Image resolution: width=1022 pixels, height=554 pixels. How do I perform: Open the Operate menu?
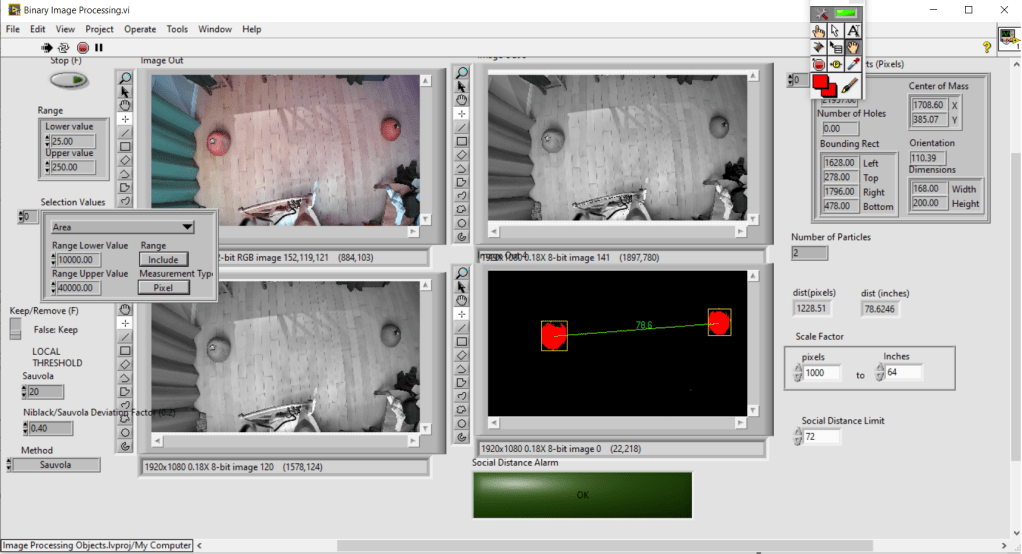(139, 29)
